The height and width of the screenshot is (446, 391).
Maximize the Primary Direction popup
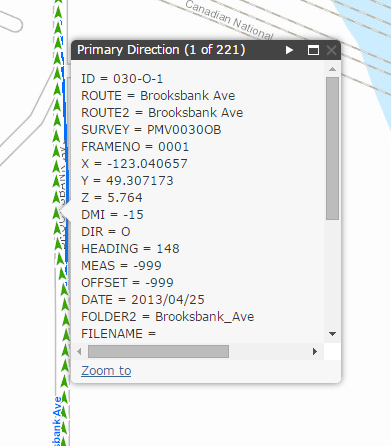pyautogui.click(x=313, y=50)
